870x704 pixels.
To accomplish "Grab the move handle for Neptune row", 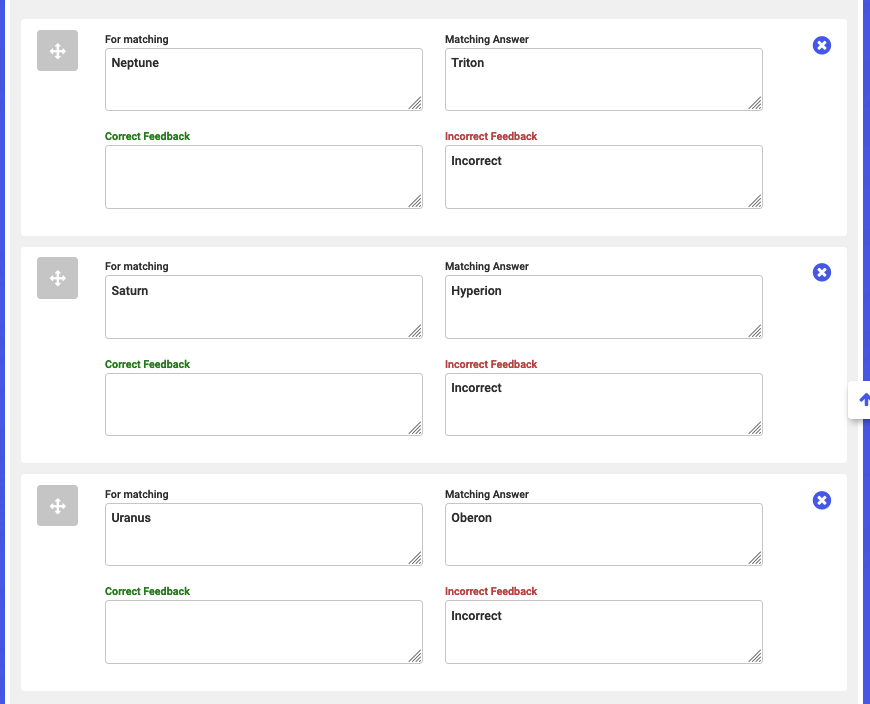I will (58, 50).
